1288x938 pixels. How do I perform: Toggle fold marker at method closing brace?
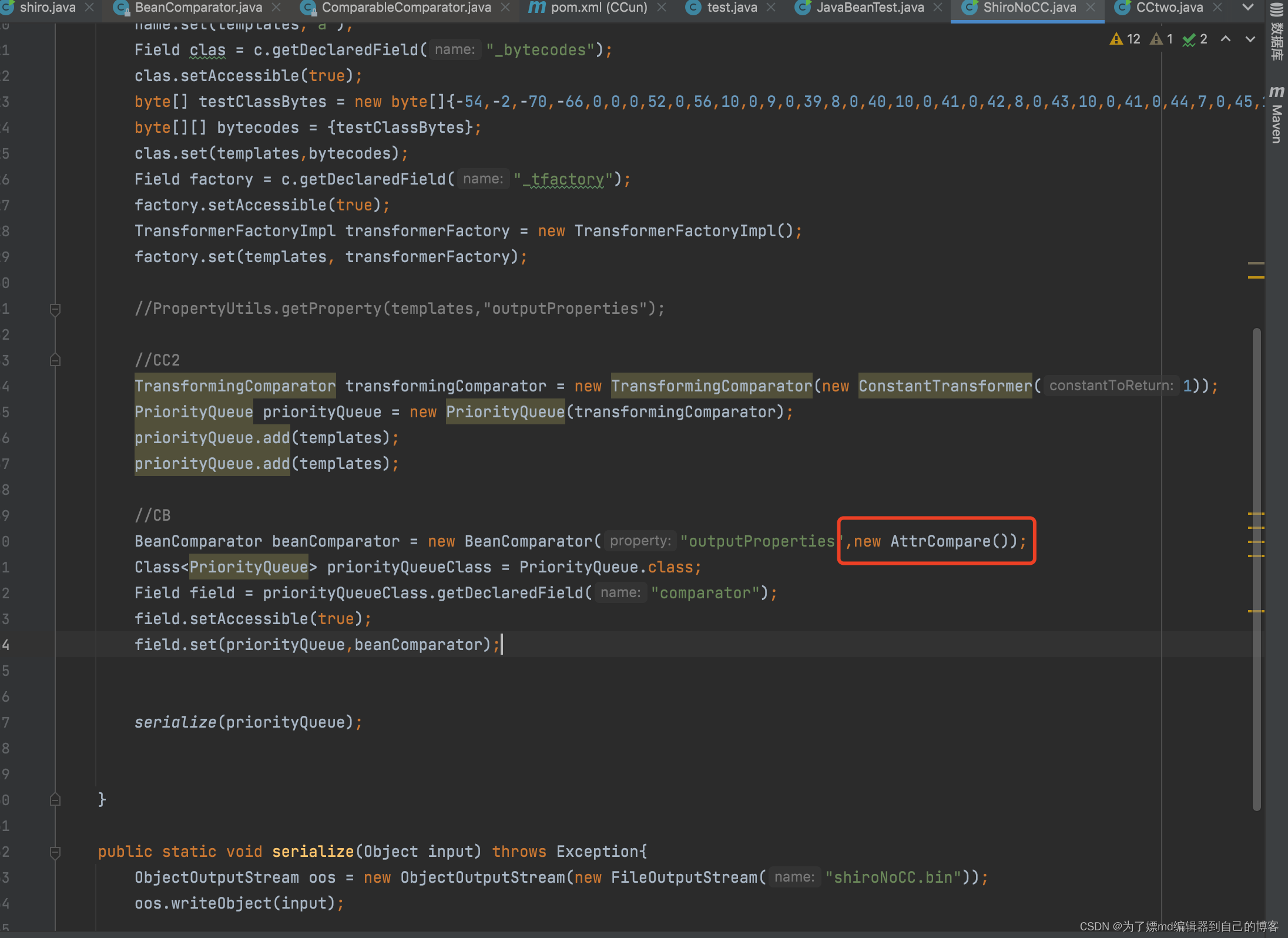click(55, 799)
